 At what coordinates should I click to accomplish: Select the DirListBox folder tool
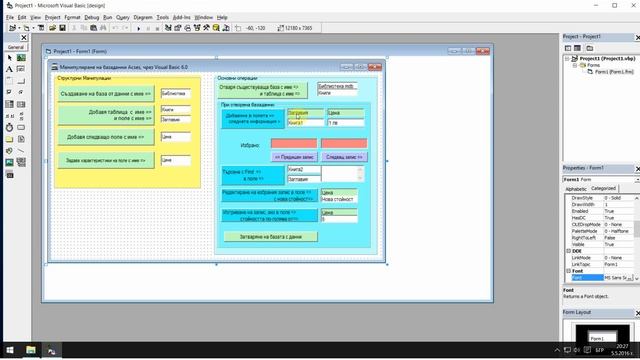pos(9,139)
